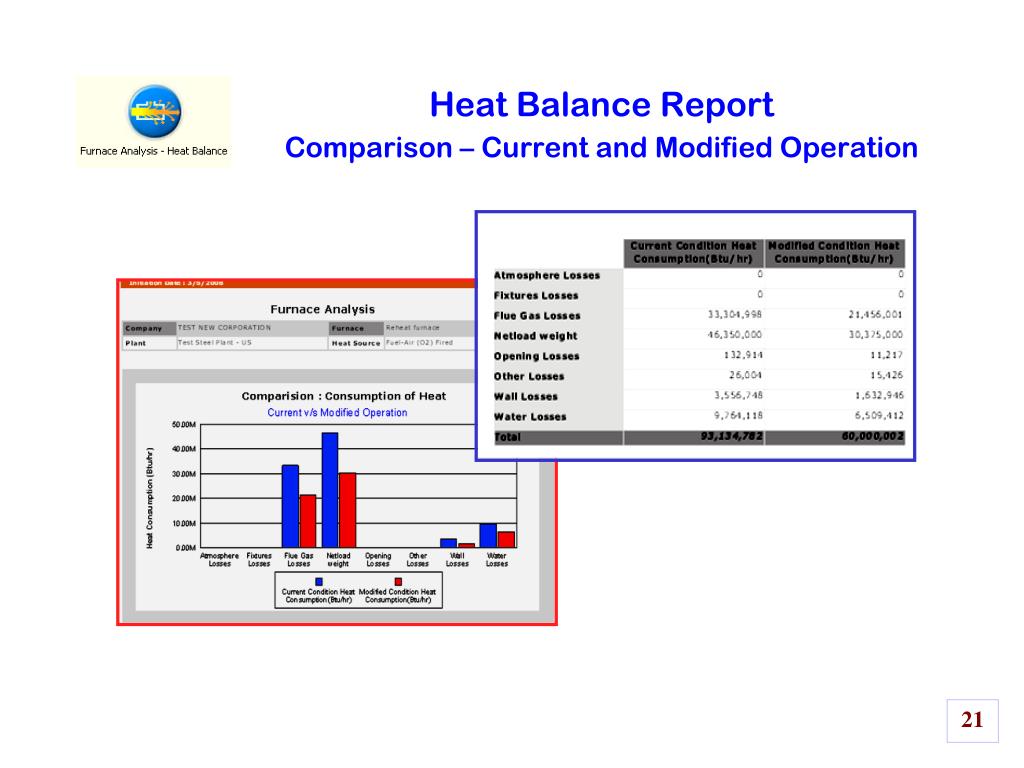Viewport: 1024px width, 768px height.
Task: Click the Furnace field 'Reheat furnace'
Action: tap(413, 328)
